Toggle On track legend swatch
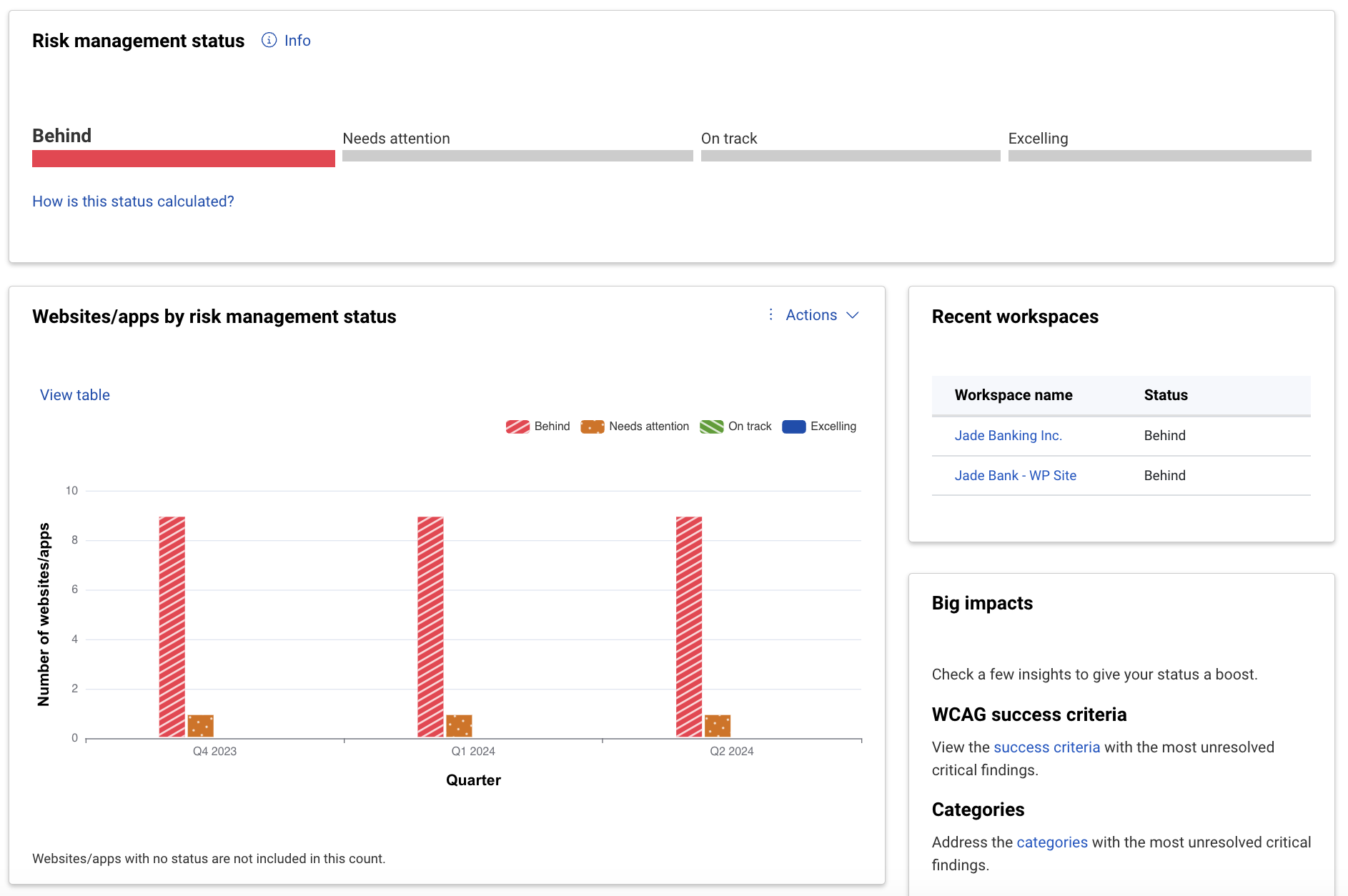The image size is (1348, 896). (x=712, y=427)
